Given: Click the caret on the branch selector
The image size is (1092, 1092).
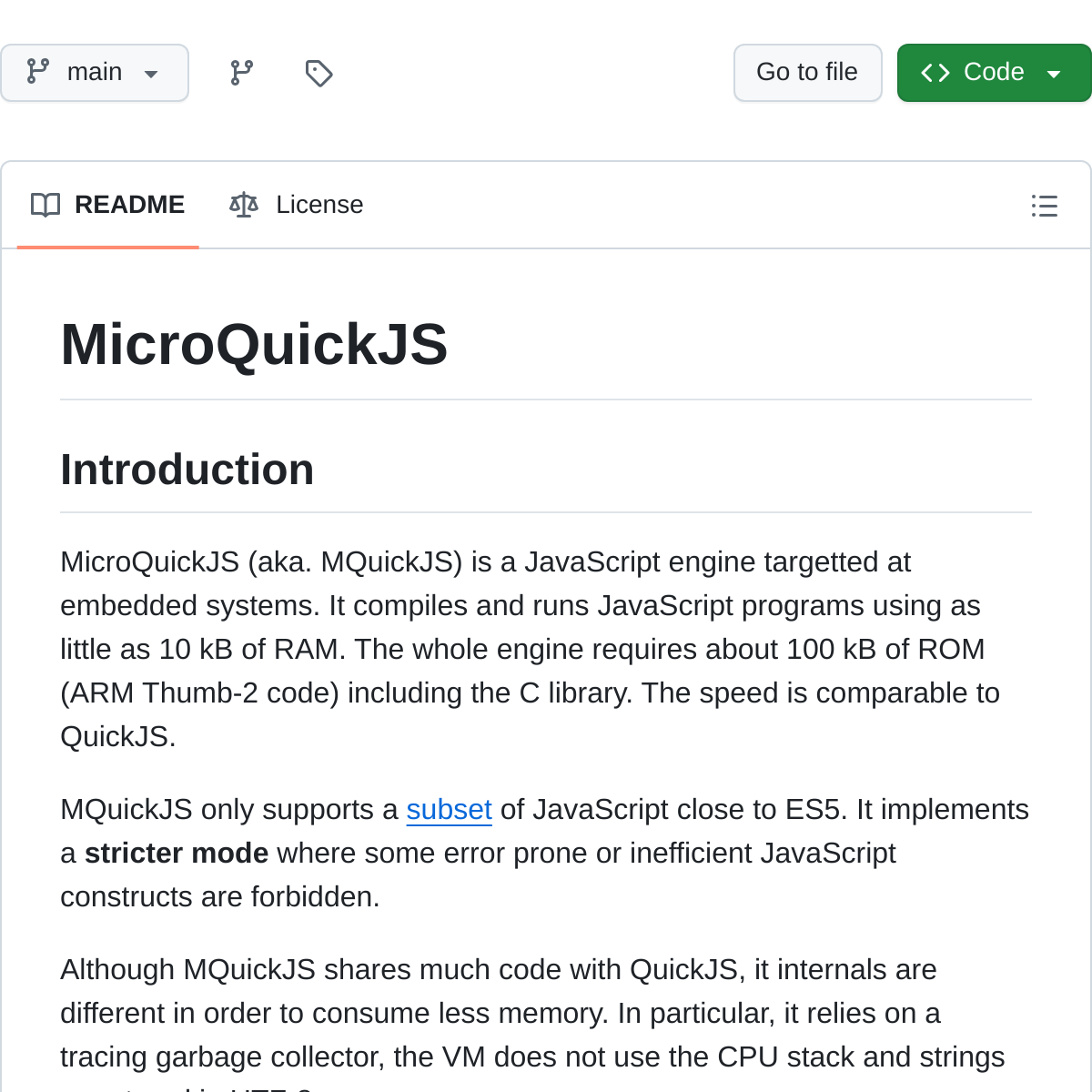Looking at the screenshot, I should (x=151, y=74).
